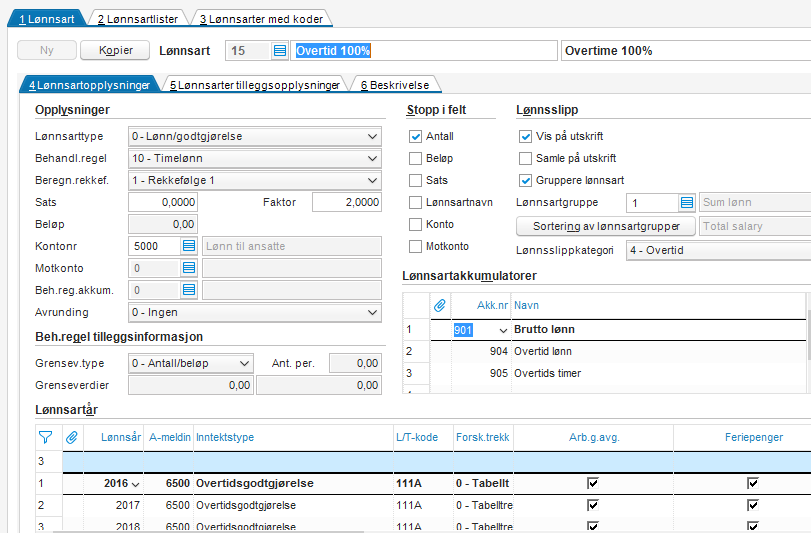Click the Faktor field showing 2,0000
The height and width of the screenshot is (533, 811).
point(347,202)
